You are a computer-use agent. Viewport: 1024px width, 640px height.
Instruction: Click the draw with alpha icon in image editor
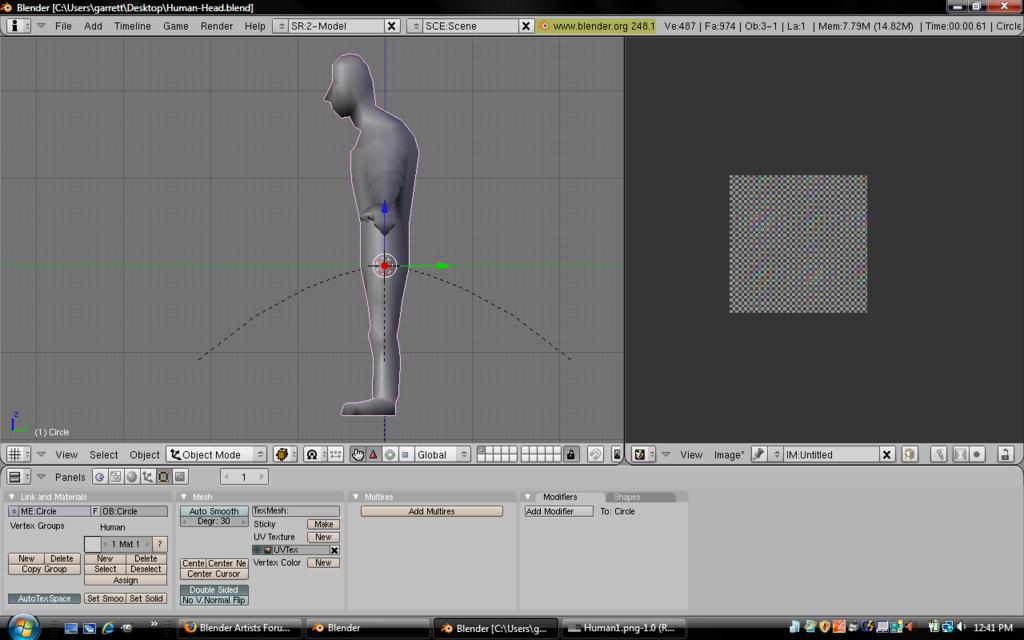(x=961, y=455)
